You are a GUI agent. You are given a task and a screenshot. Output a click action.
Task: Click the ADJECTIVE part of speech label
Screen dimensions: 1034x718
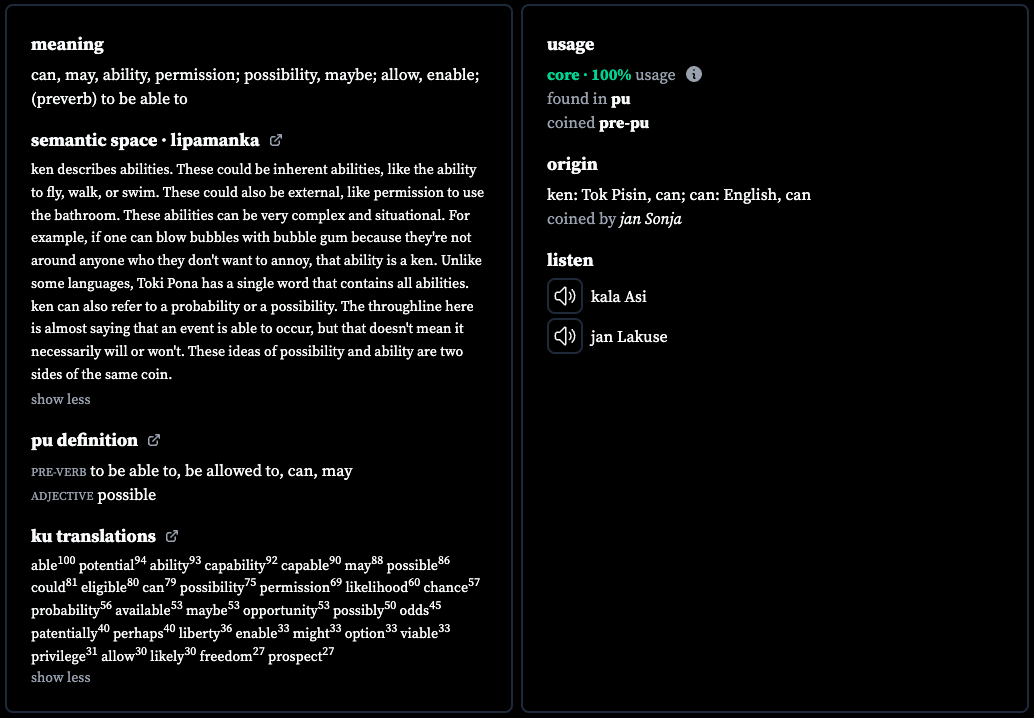click(62, 496)
